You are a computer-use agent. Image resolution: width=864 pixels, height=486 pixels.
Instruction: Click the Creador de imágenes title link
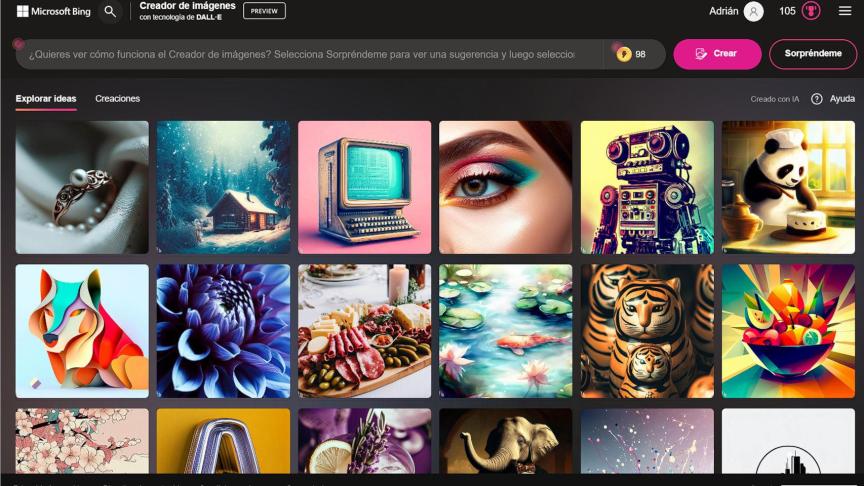[x=187, y=6]
